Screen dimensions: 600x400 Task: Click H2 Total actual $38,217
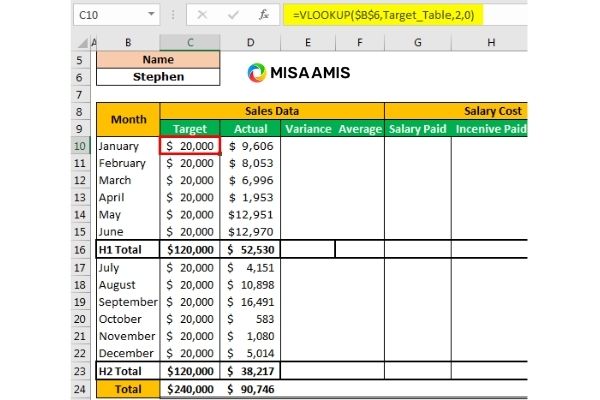click(251, 371)
